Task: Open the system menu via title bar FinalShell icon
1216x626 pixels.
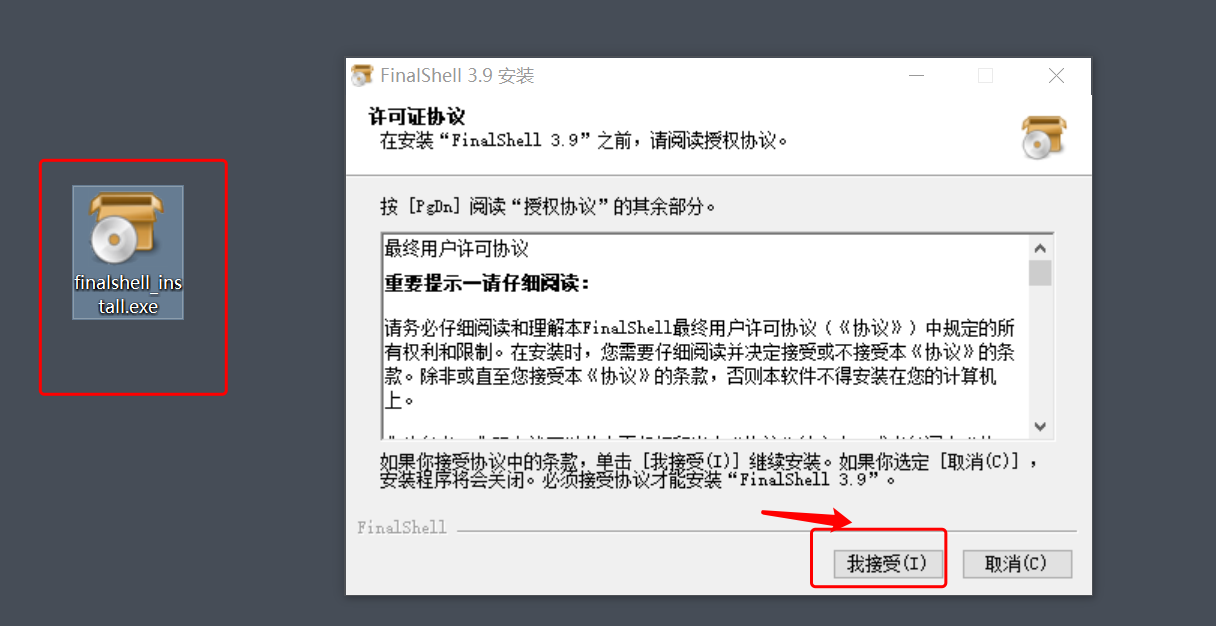Action: pyautogui.click(x=362, y=76)
